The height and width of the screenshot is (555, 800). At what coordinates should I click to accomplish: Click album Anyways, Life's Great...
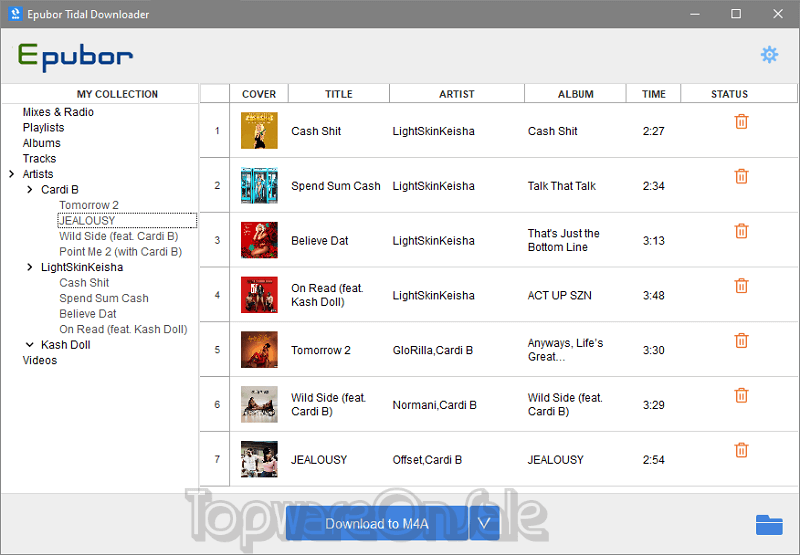coord(565,350)
